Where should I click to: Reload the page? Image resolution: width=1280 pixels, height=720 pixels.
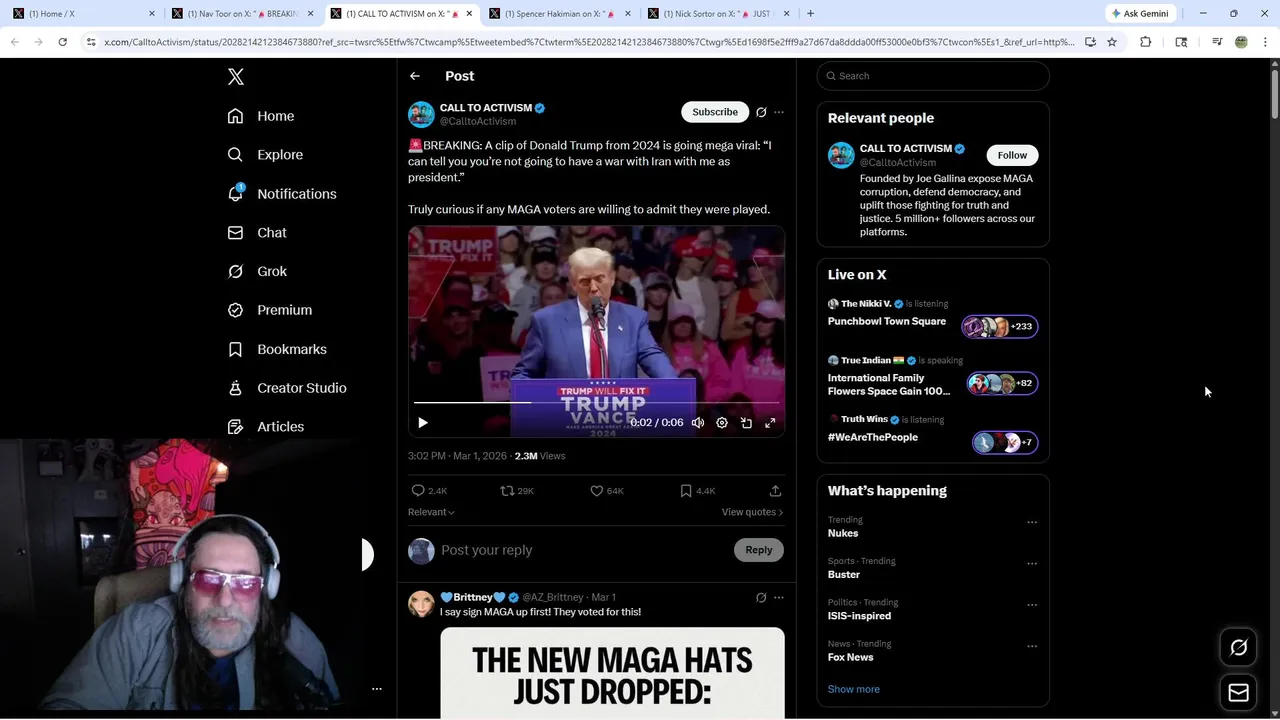pyautogui.click(x=62, y=42)
